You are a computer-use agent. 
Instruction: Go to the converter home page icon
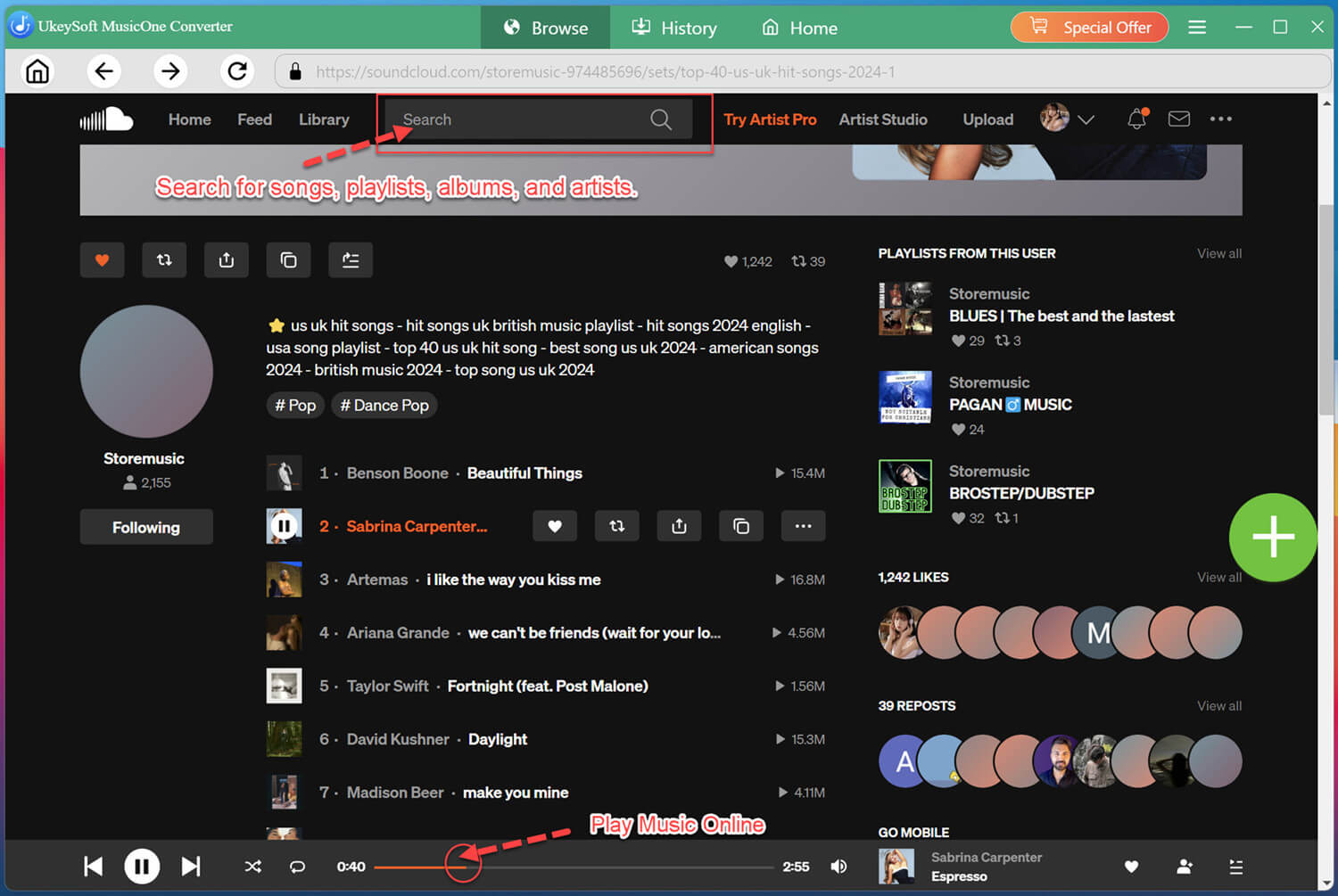(37, 71)
